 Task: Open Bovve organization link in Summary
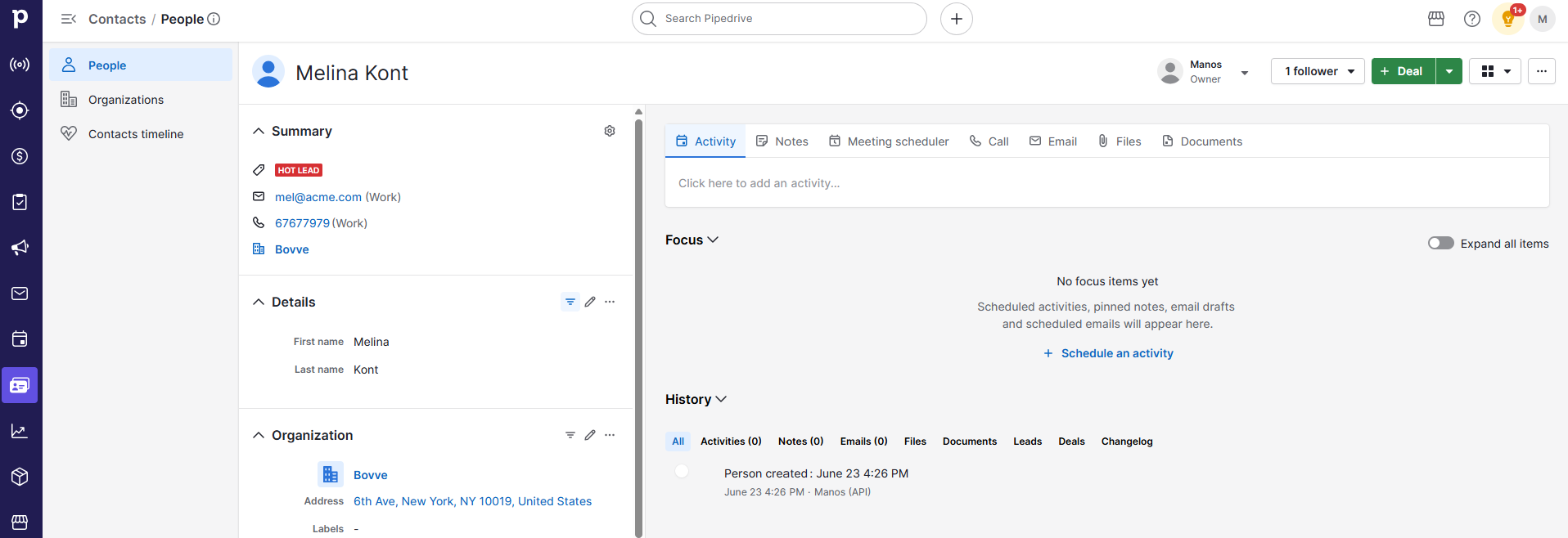point(292,249)
